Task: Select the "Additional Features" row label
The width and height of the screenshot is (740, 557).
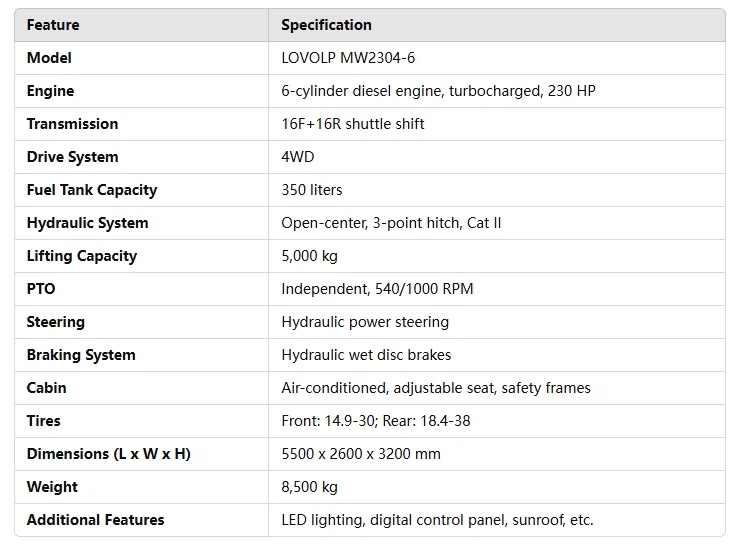Action: click(x=95, y=520)
